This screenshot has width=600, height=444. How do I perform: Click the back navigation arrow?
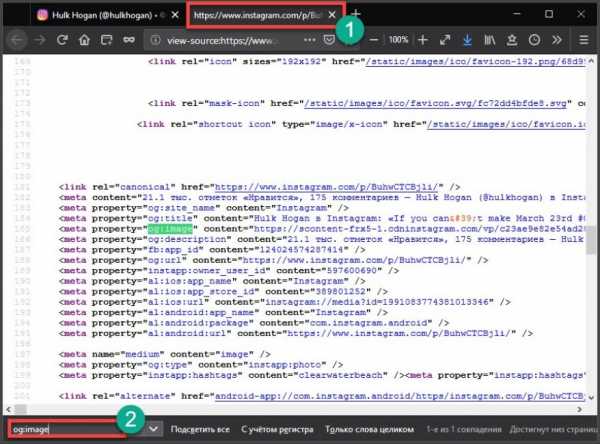coord(16,40)
